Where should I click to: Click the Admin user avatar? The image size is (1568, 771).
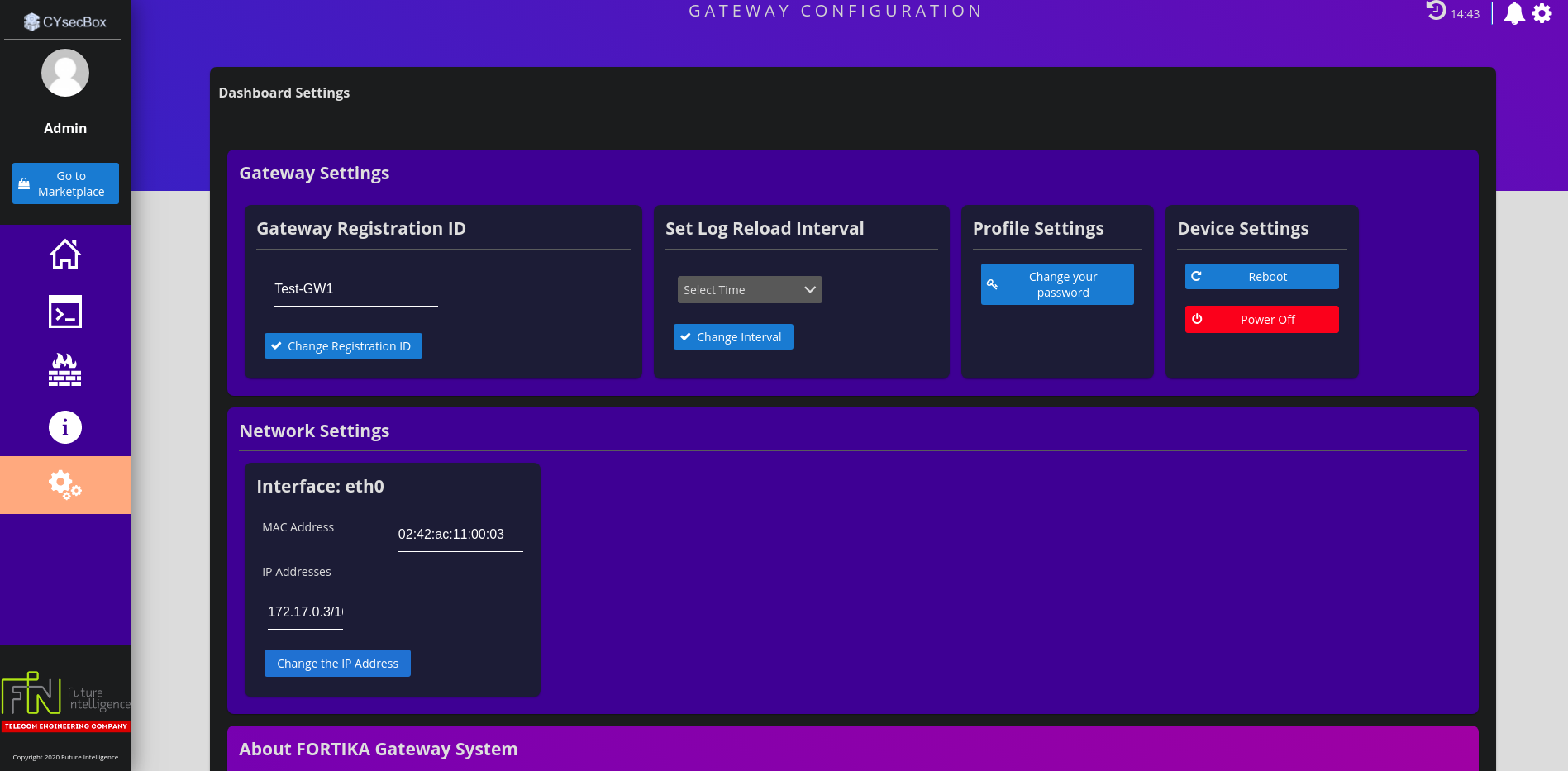point(65,74)
